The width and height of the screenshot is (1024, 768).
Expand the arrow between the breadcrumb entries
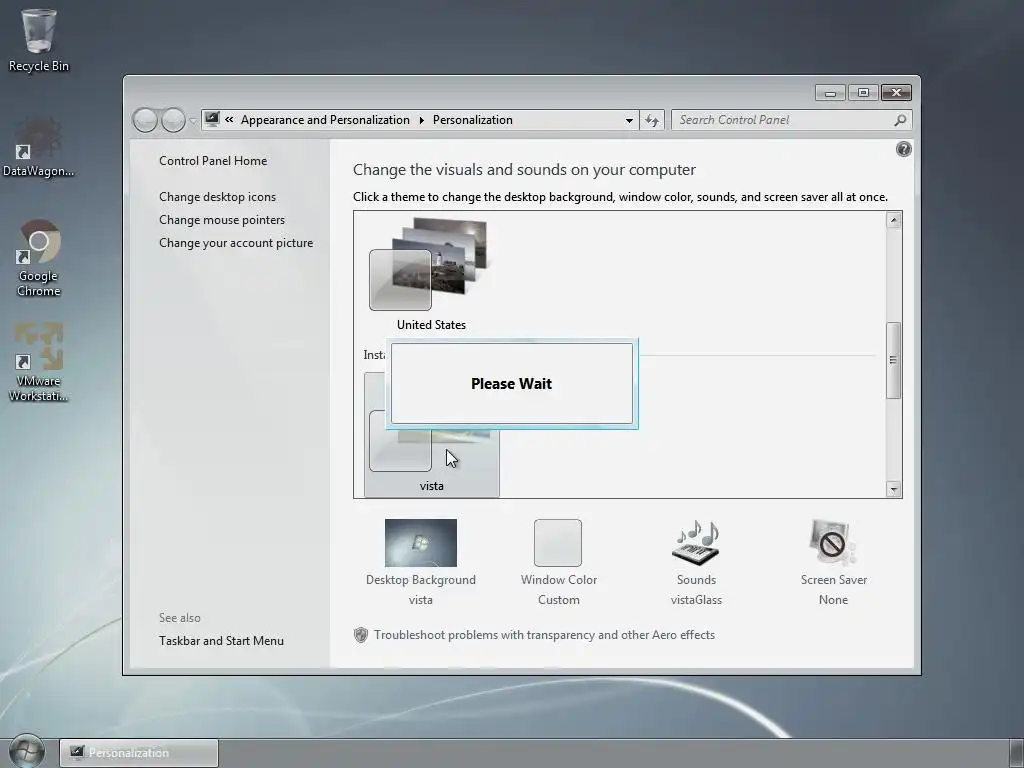(421, 120)
